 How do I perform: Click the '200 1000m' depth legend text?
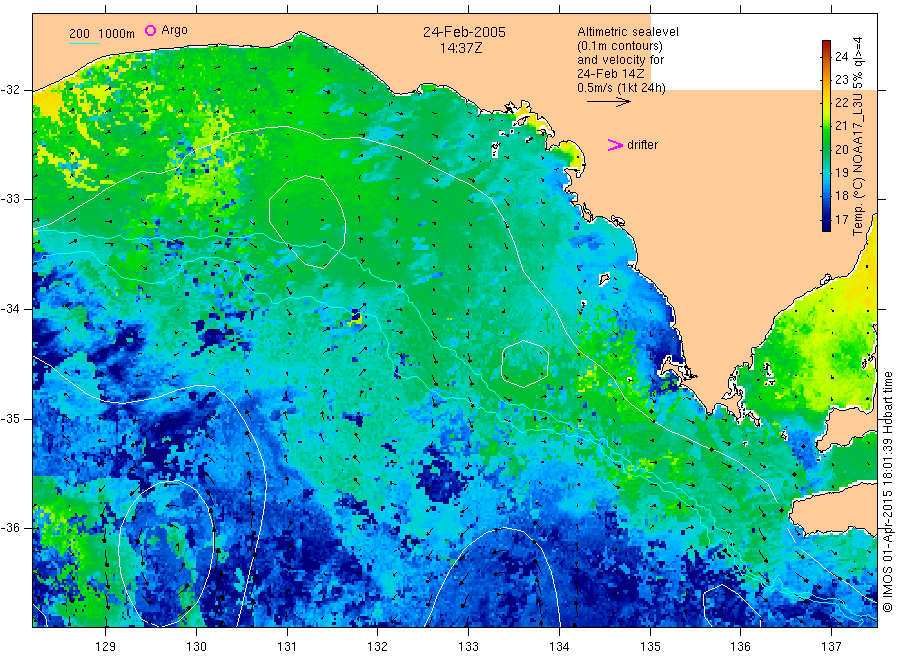(x=102, y=34)
